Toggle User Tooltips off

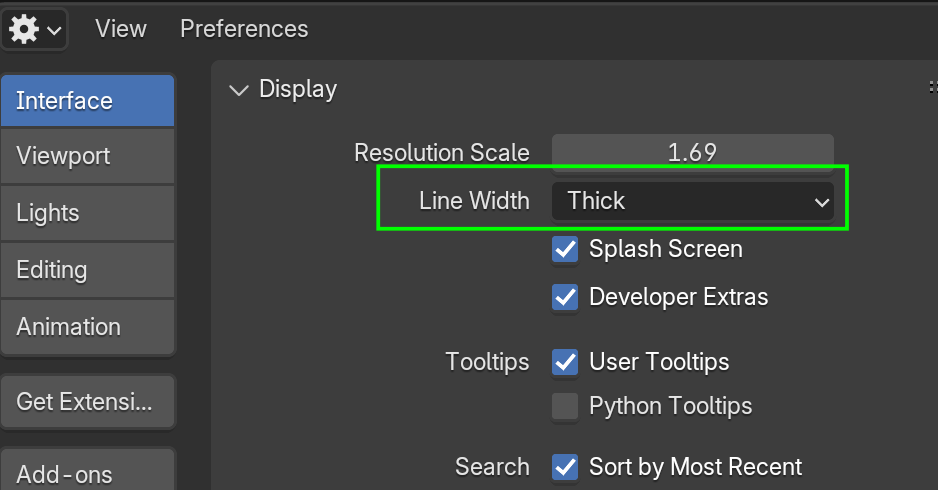click(565, 362)
